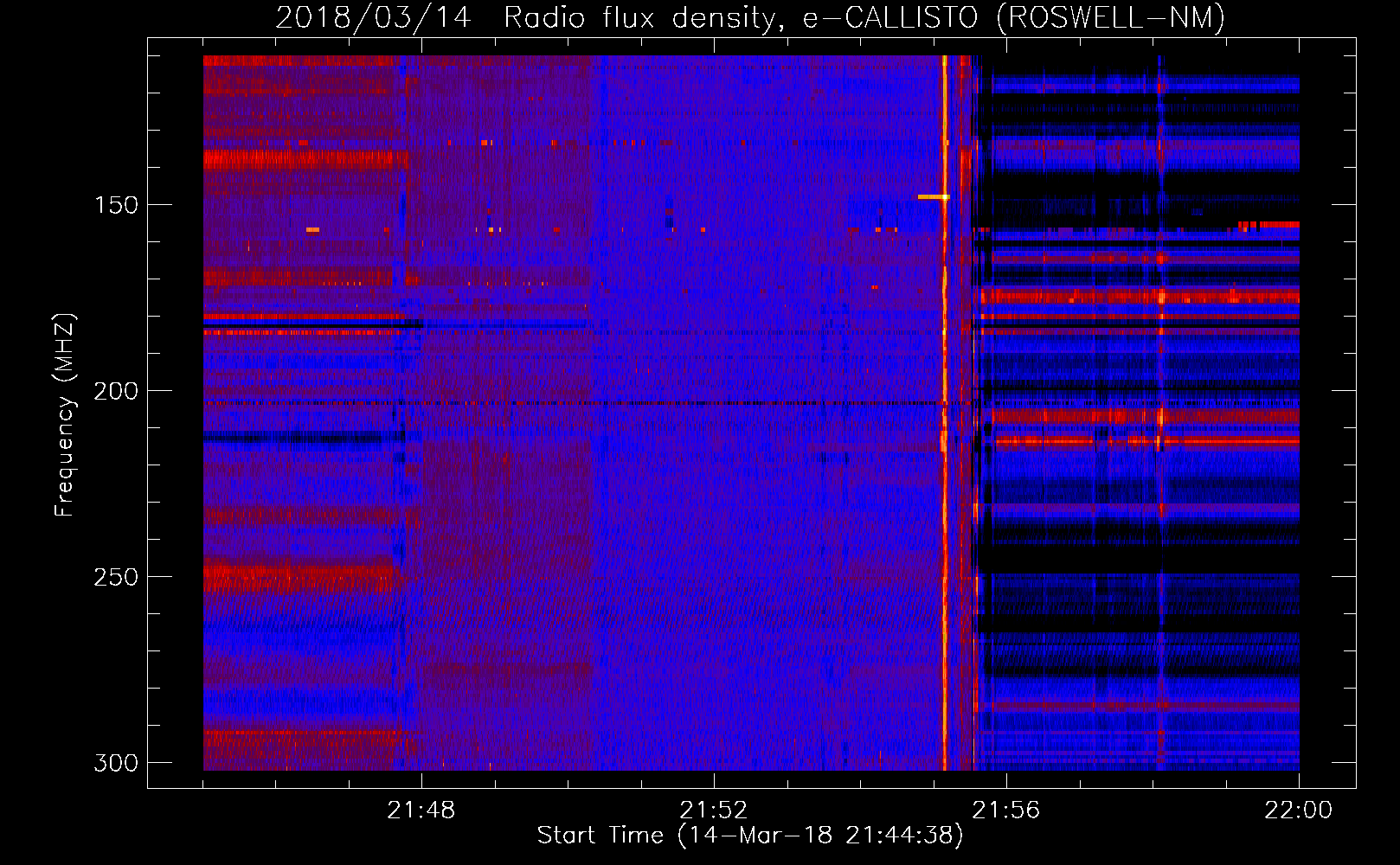The image size is (1400, 865).
Task: Click the 'Start Time (14-Mar-18 21:44:38)' x-axis label
Action: [x=750, y=836]
